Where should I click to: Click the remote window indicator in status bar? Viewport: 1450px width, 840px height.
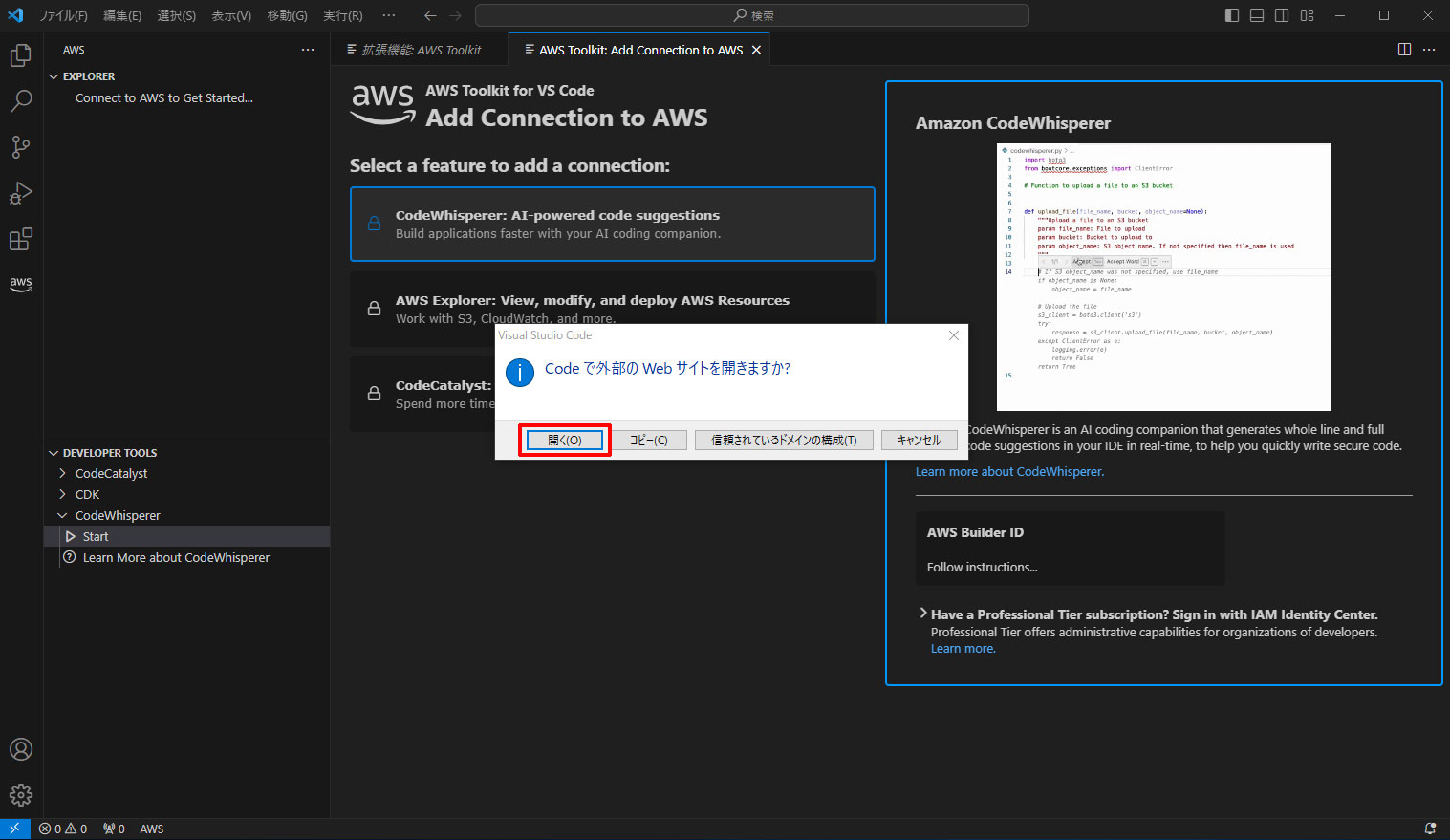(14, 829)
